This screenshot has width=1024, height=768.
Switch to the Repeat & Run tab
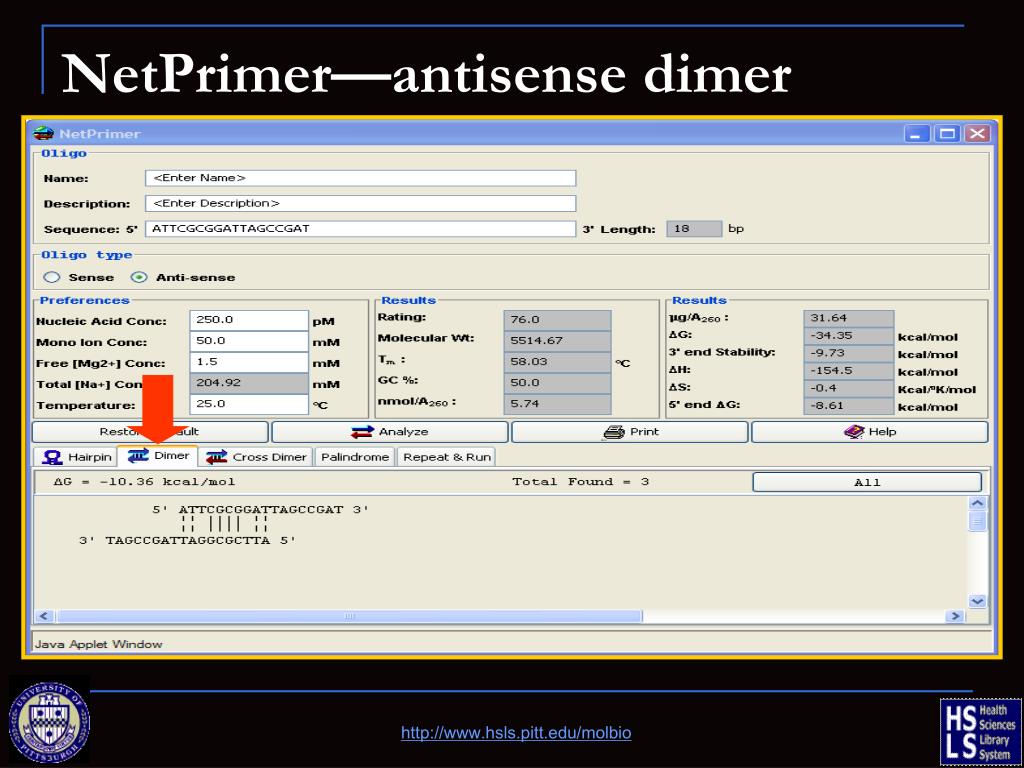click(x=447, y=457)
